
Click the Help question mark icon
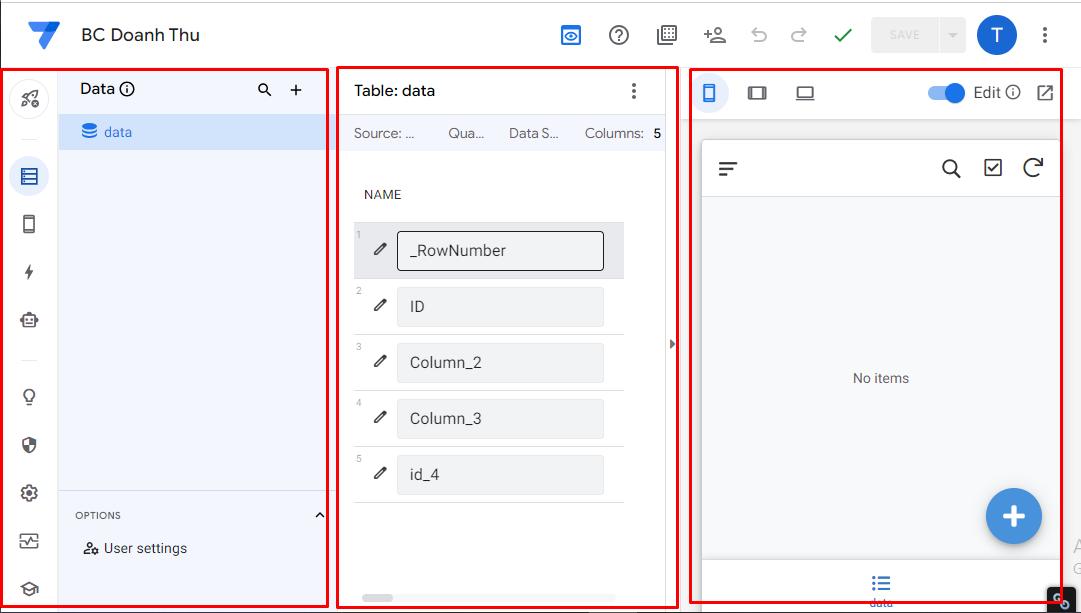tap(618, 34)
